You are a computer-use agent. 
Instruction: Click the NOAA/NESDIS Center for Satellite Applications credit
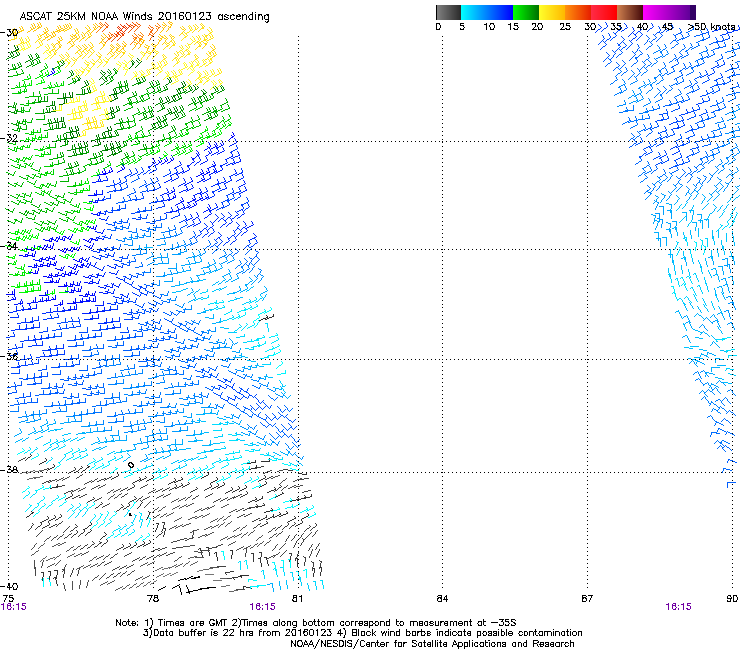(x=432, y=644)
